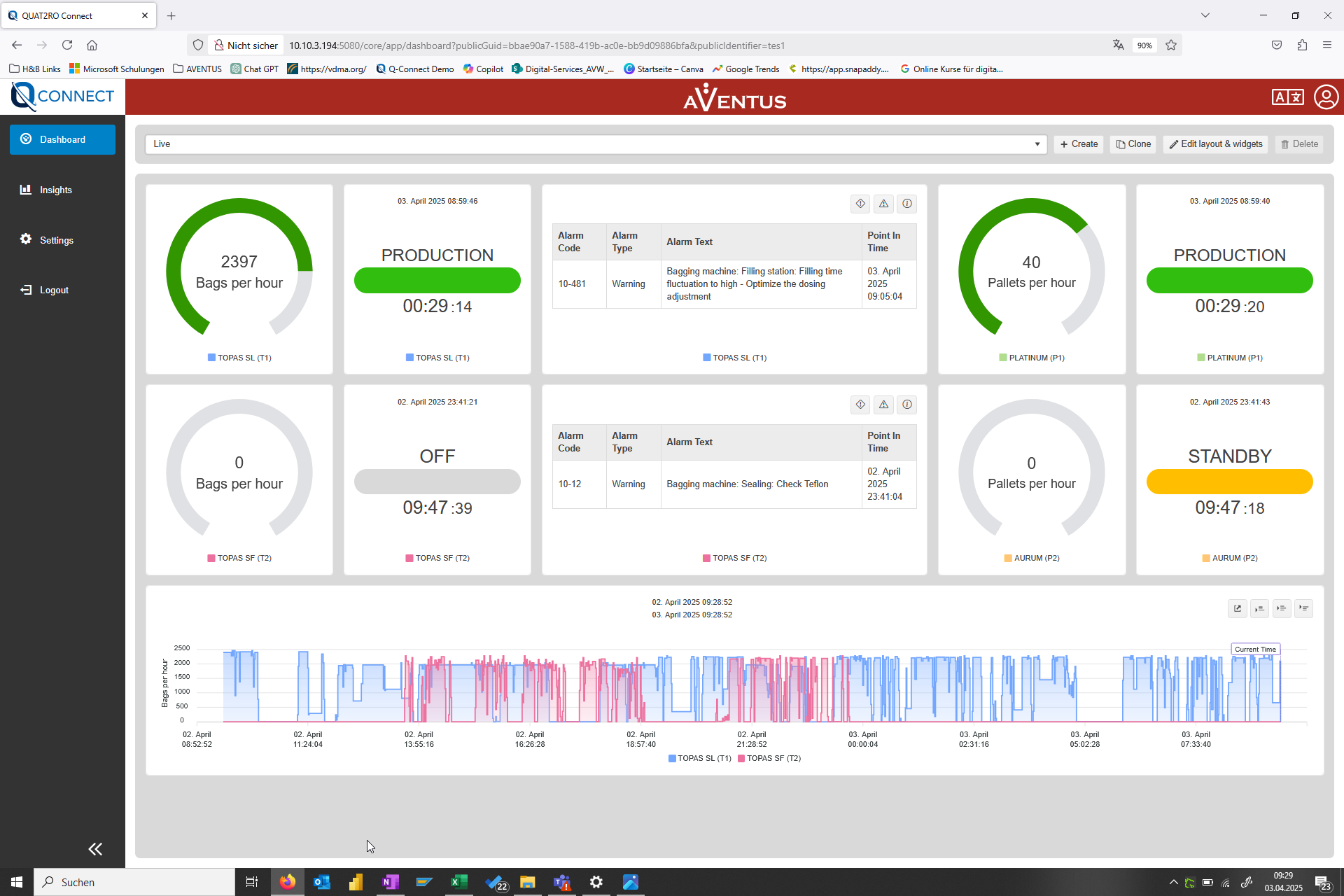
Task: Open chart in external view icon
Action: pos(1237,608)
